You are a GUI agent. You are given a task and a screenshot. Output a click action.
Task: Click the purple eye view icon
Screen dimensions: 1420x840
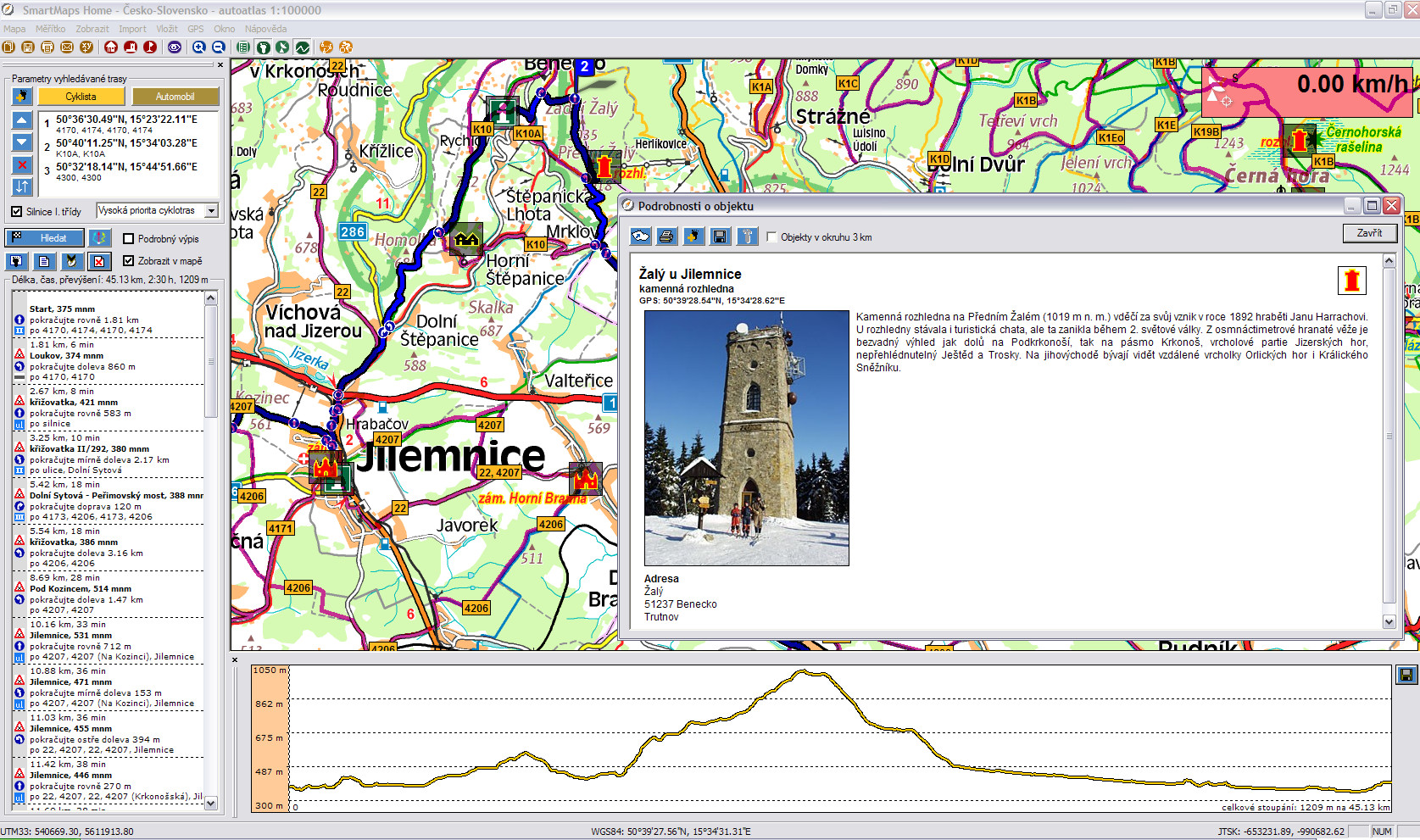click(x=175, y=47)
